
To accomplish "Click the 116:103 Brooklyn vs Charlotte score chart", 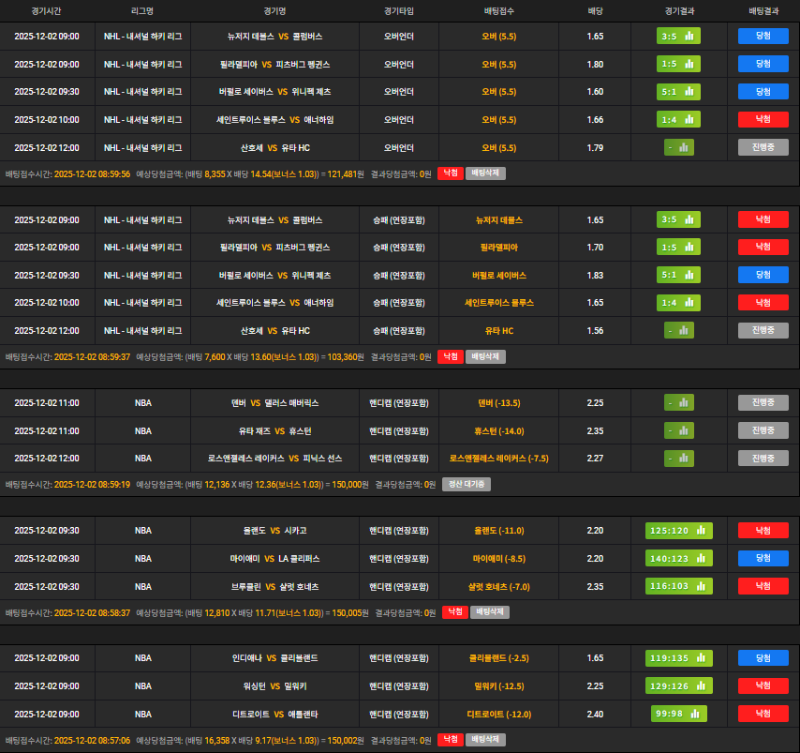I will (679, 586).
